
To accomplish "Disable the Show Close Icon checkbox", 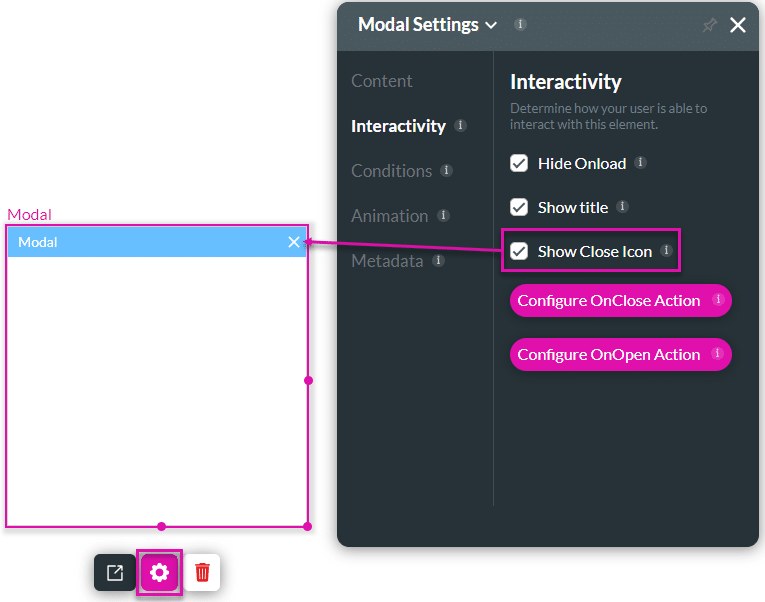I will pos(519,251).
